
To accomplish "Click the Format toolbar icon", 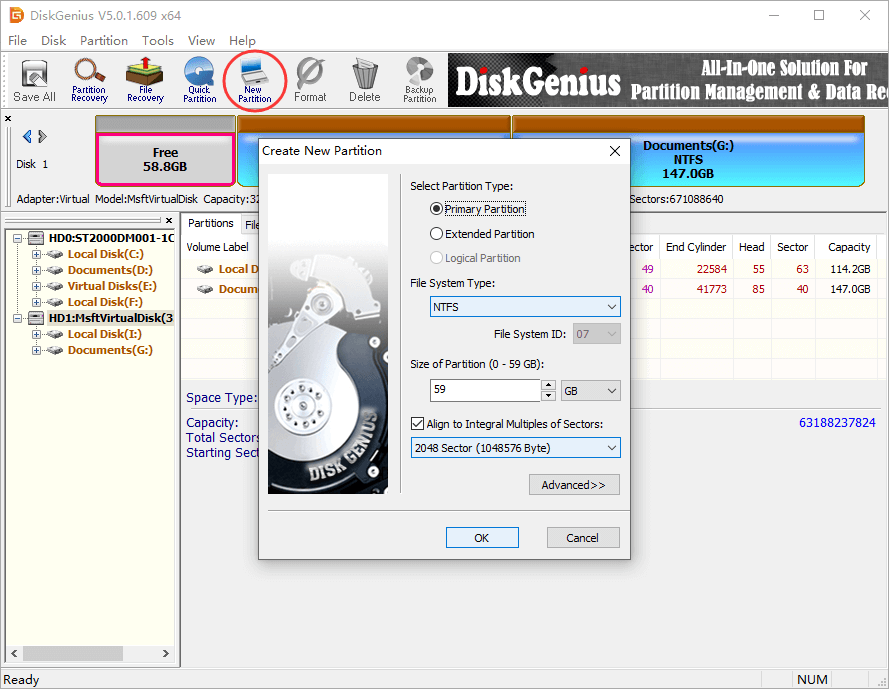I will click(x=310, y=80).
